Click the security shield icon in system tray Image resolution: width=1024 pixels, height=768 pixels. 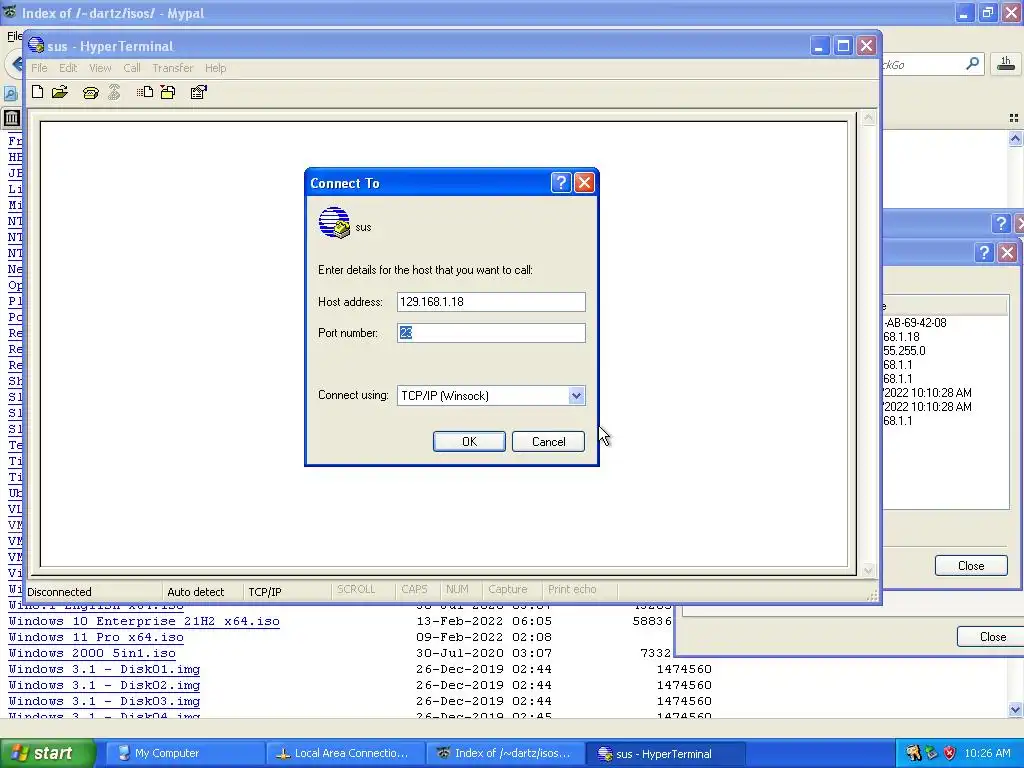(x=950, y=753)
